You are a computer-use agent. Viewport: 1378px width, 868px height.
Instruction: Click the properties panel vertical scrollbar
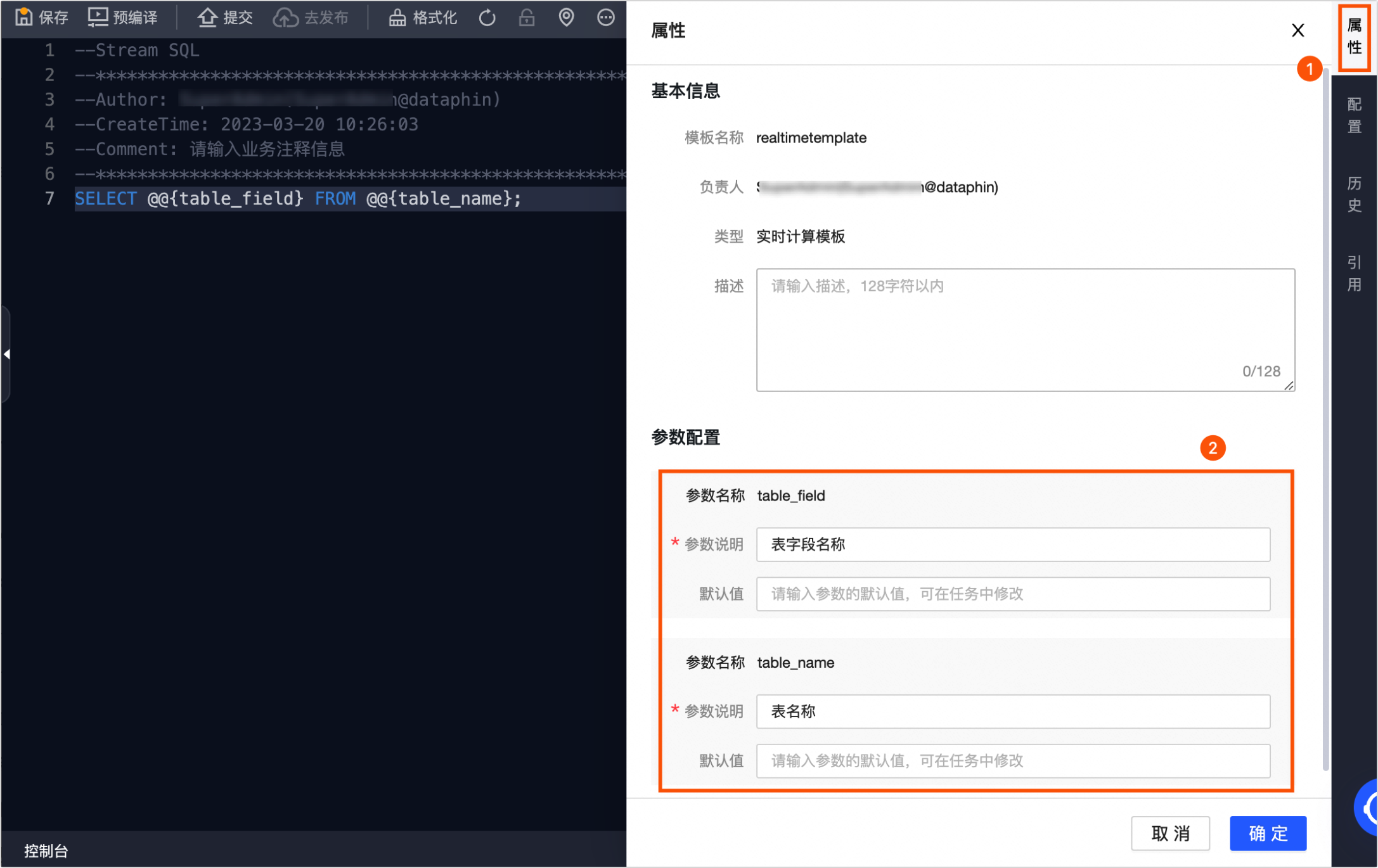pos(1325,418)
